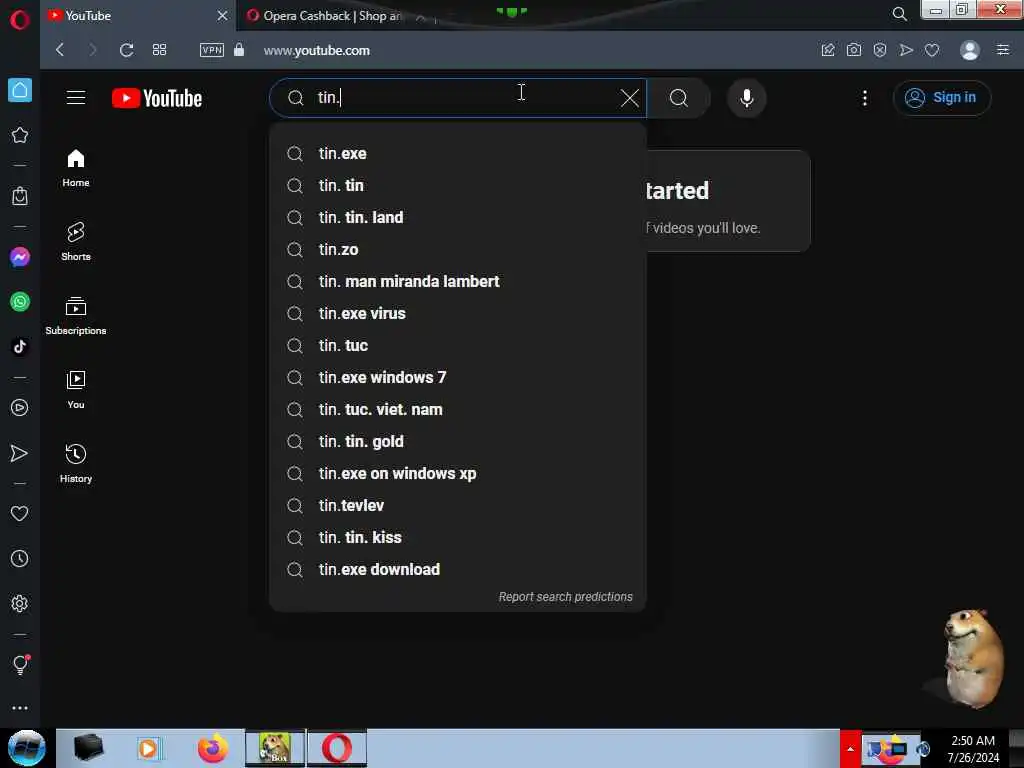Open history clock in Opera sidebar

tap(20, 559)
